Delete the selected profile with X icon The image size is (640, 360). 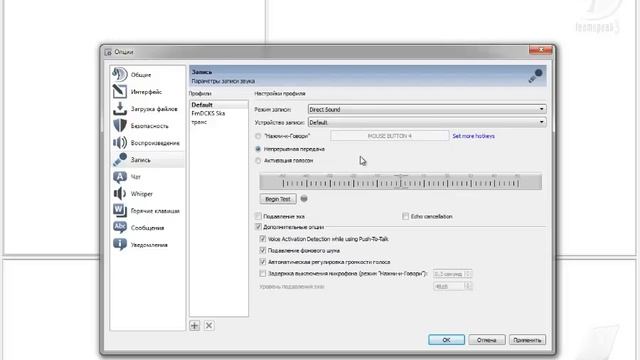tap(209, 326)
